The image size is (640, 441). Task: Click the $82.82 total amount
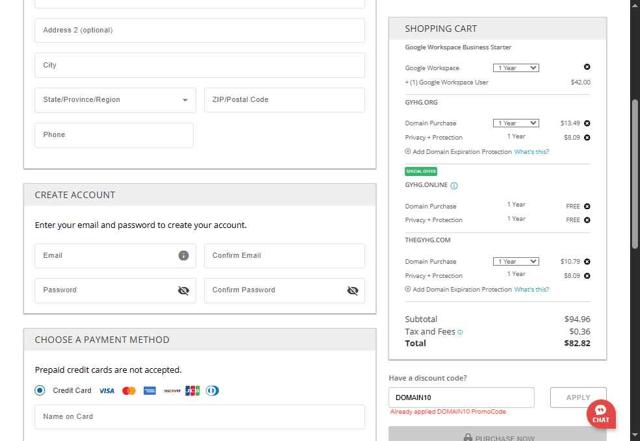pos(577,343)
